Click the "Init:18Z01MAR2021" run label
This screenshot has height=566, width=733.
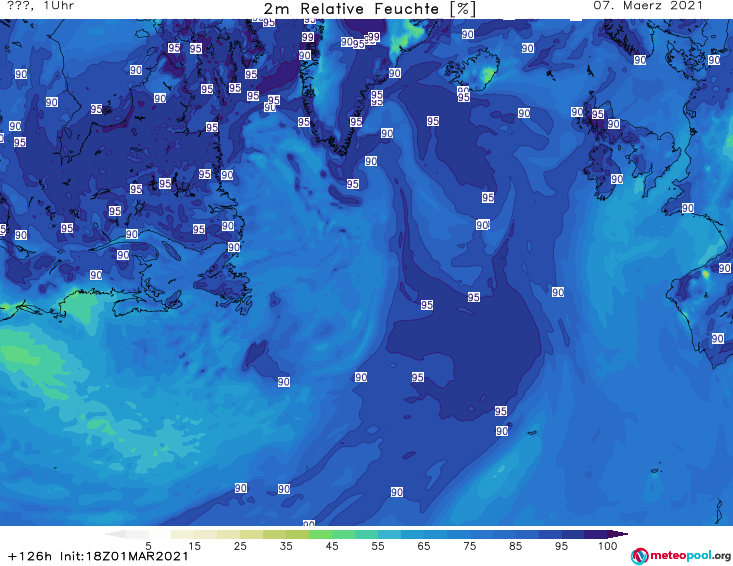124,556
